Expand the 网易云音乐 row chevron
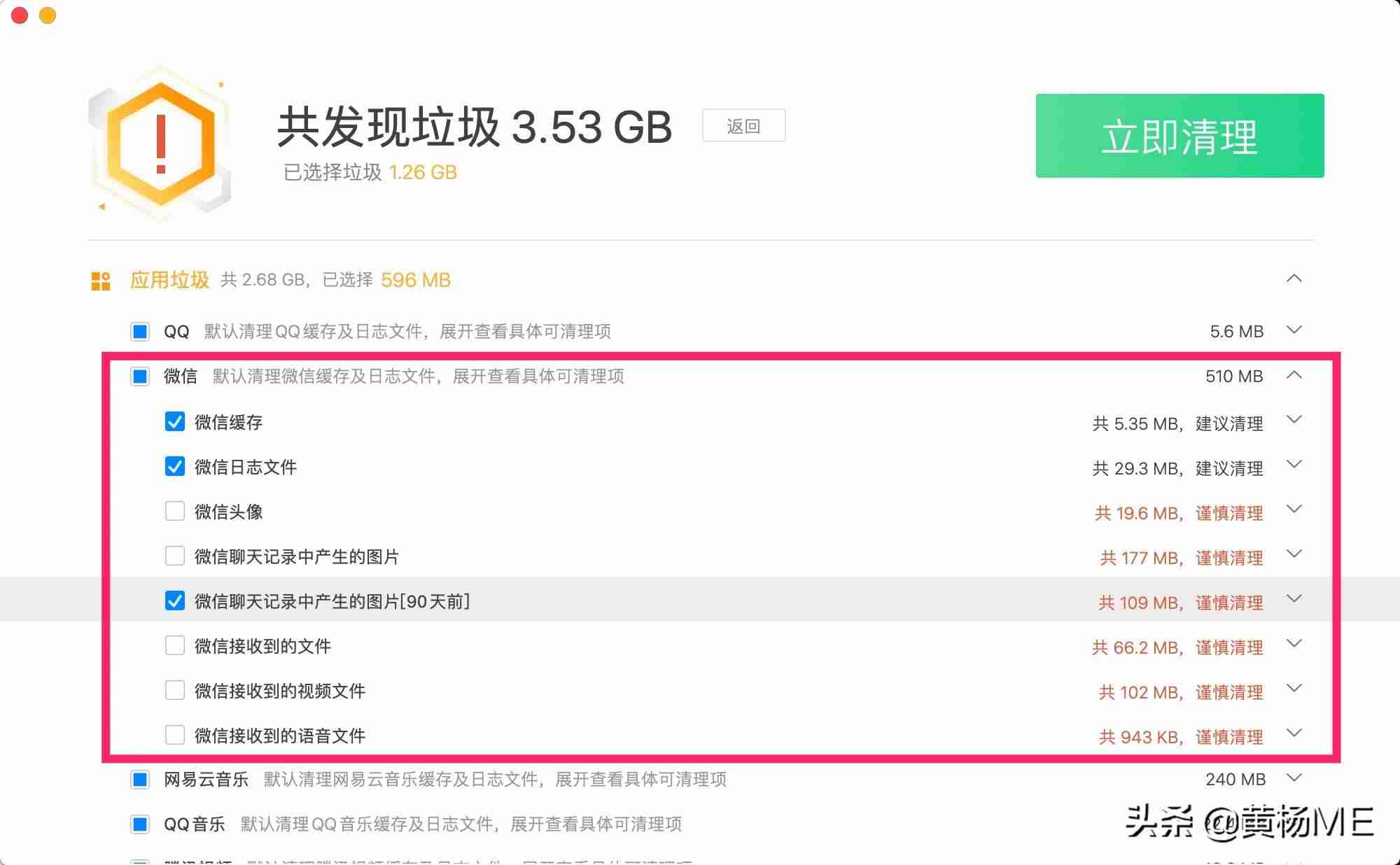 click(x=1294, y=778)
